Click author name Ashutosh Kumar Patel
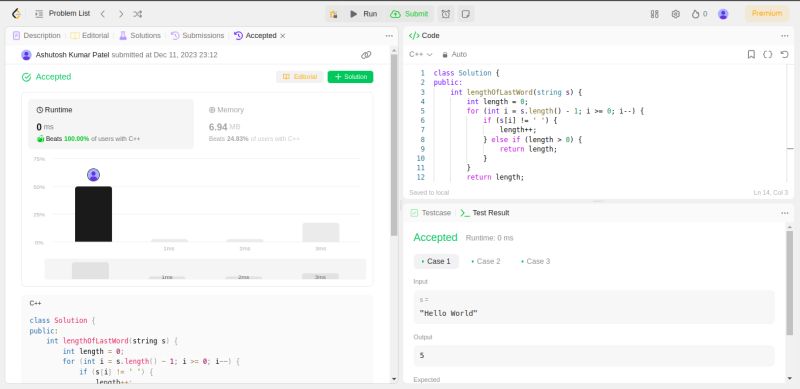 click(x=72, y=55)
